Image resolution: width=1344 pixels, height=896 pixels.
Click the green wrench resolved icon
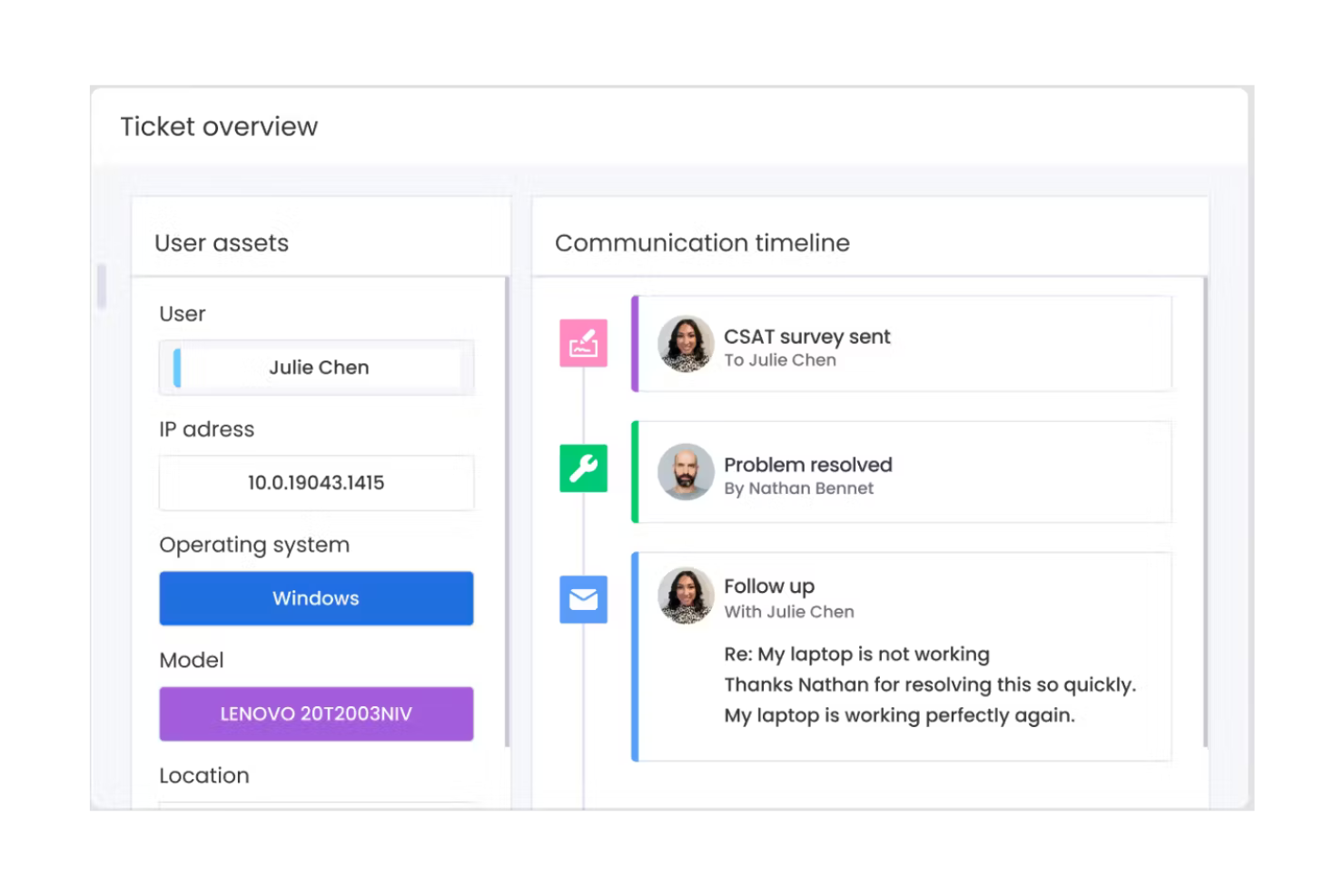(583, 468)
